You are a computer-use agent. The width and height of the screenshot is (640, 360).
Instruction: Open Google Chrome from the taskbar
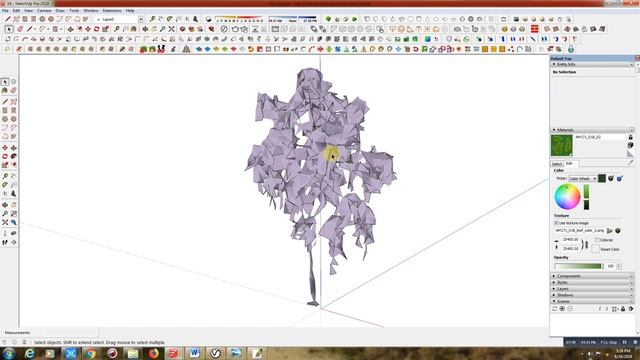coord(91,353)
